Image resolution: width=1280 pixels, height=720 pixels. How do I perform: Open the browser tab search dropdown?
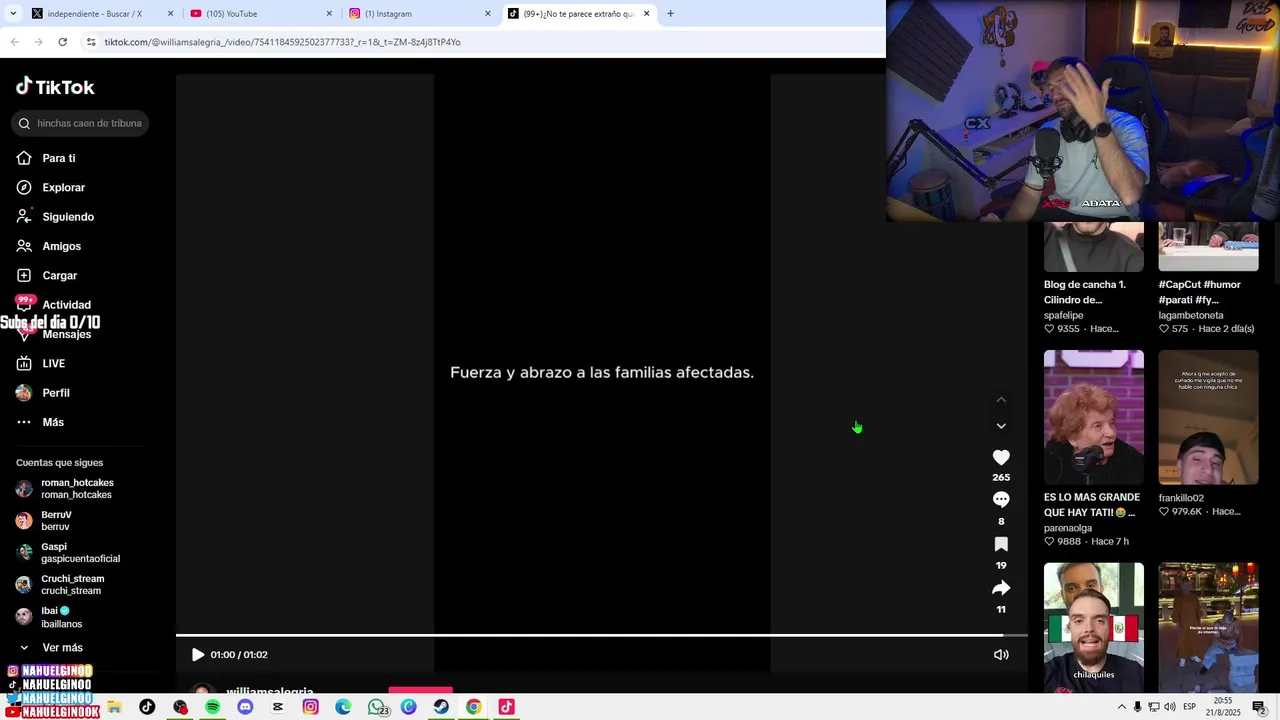click(12, 14)
